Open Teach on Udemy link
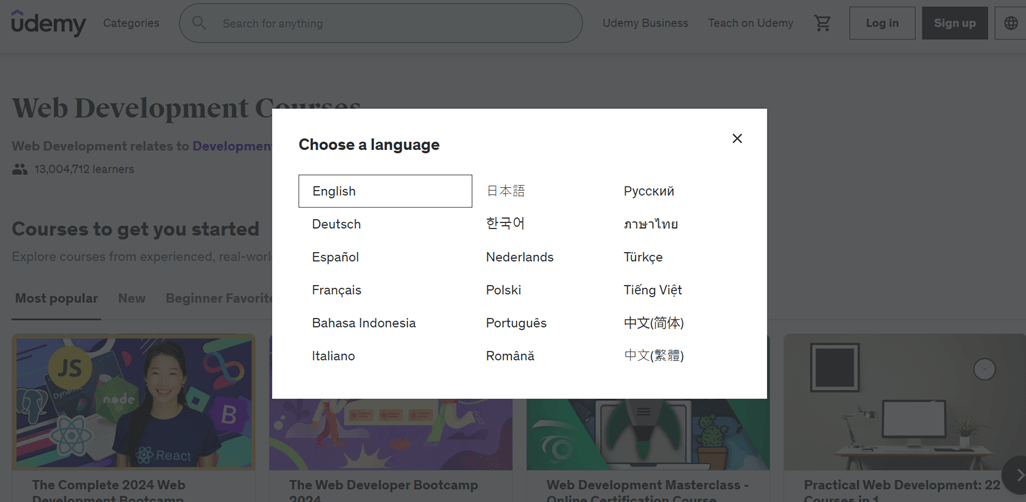 tap(751, 23)
